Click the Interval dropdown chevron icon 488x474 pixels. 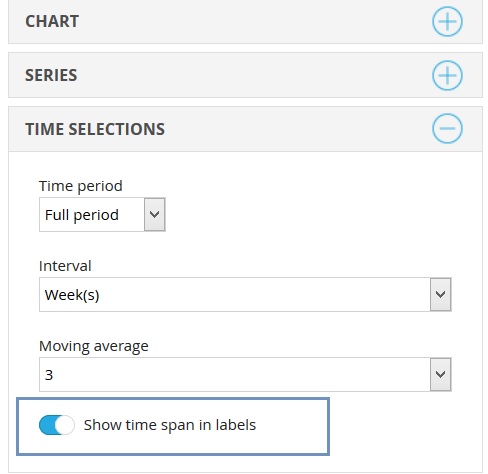coord(440,294)
